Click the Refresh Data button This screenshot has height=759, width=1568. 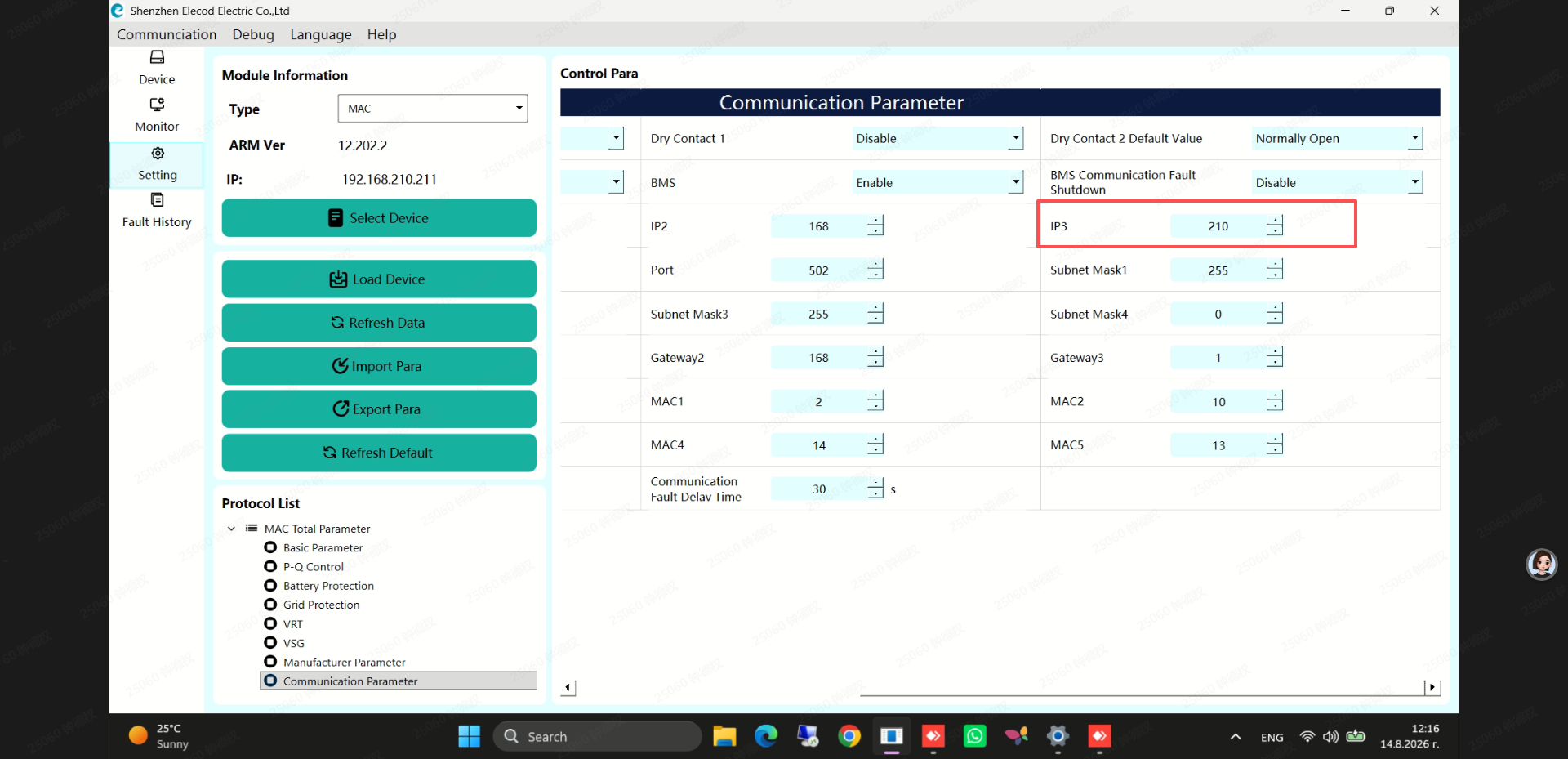point(379,323)
